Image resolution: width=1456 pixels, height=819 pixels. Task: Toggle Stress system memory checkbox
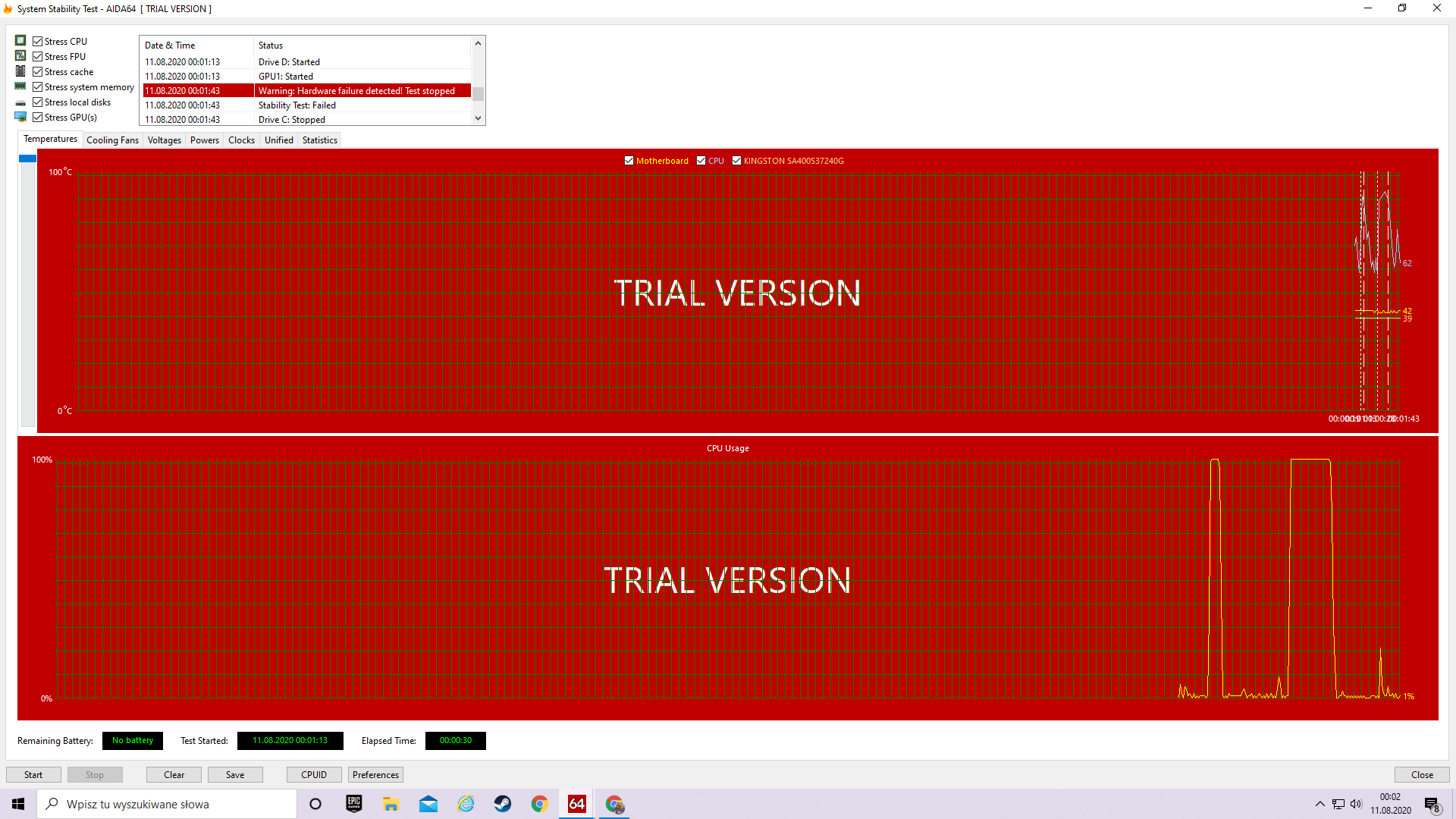click(37, 86)
